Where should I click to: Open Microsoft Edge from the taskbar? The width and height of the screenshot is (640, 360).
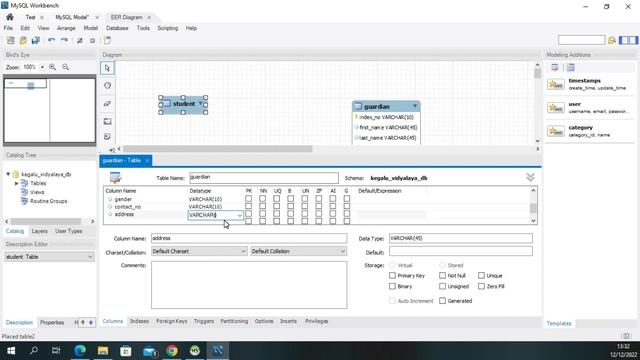[80, 350]
